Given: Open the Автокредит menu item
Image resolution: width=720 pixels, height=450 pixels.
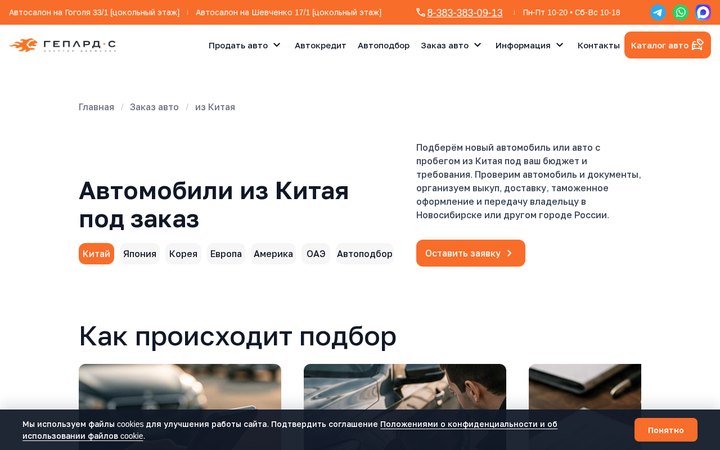Looking at the screenshot, I should click(x=320, y=45).
